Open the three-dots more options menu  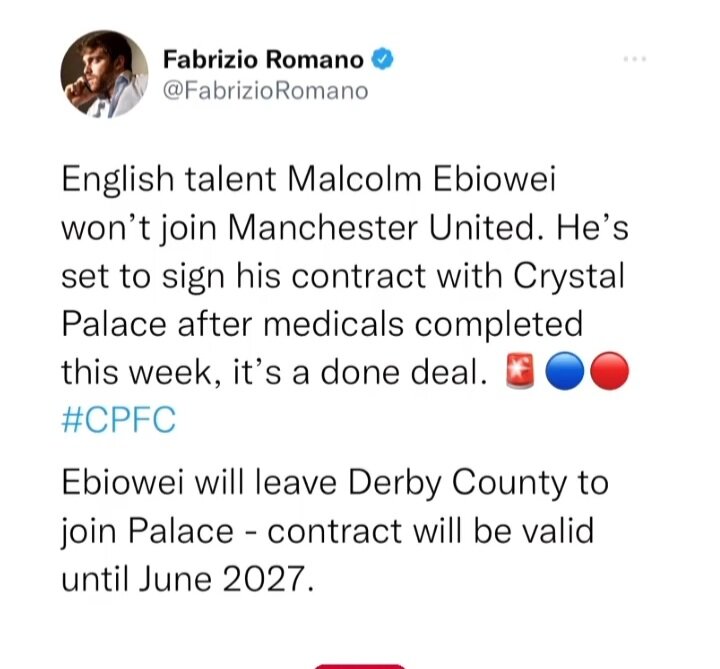pos(636,59)
